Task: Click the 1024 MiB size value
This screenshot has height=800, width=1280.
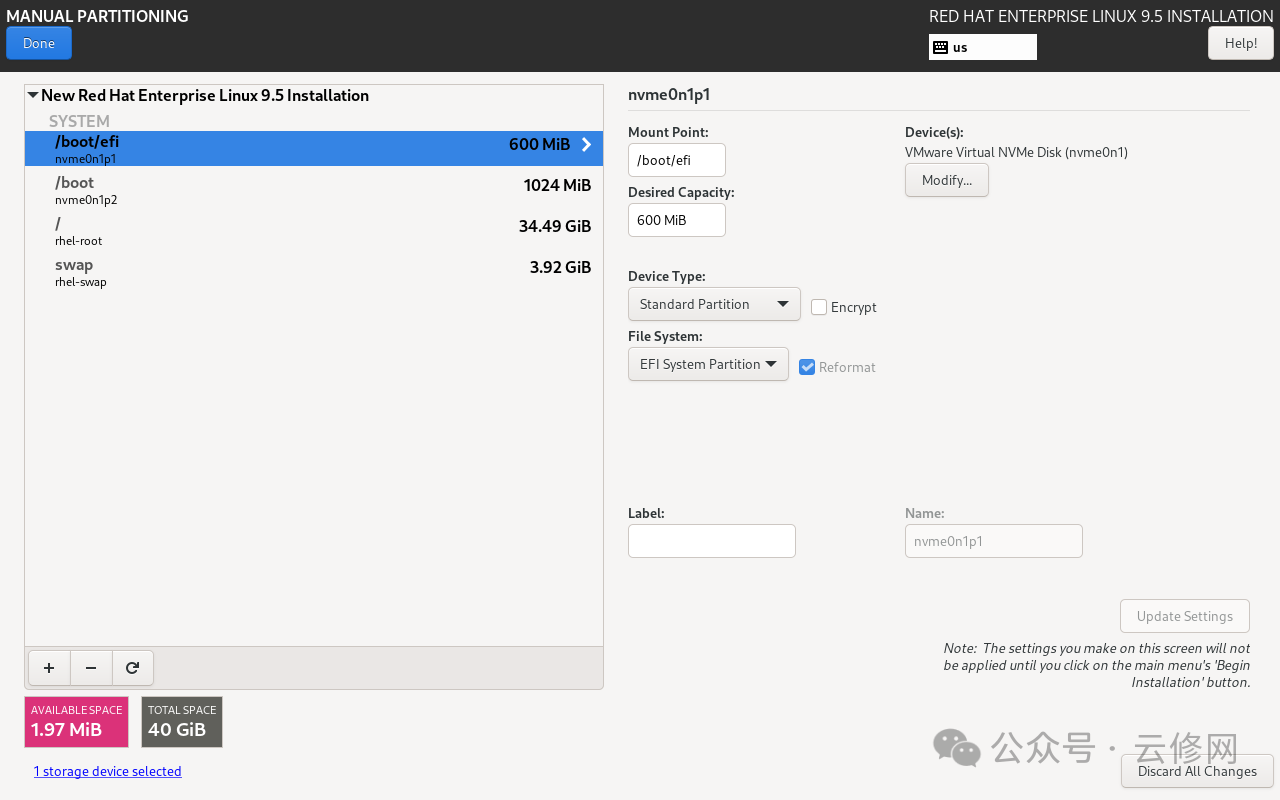Action: tap(557, 185)
